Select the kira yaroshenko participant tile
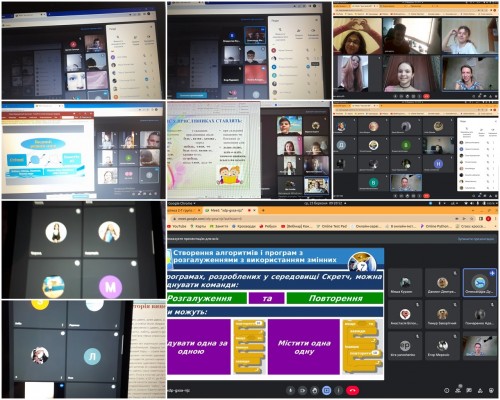Image resolution: width=500 pixels, height=400 pixels. click(x=404, y=346)
